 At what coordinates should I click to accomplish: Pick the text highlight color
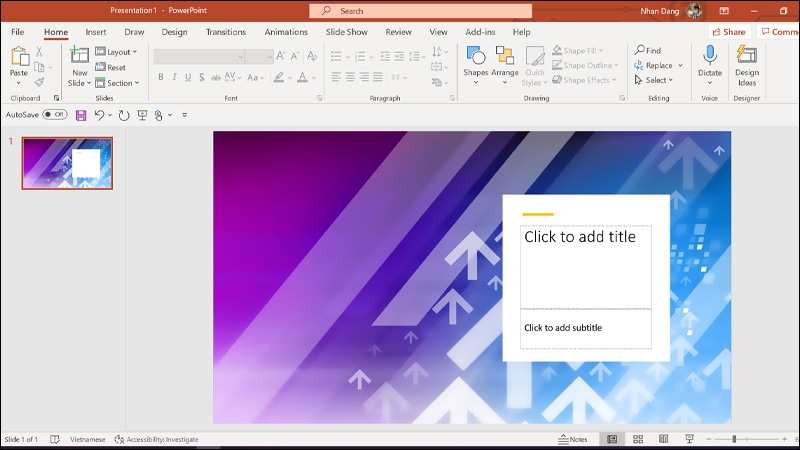279,78
